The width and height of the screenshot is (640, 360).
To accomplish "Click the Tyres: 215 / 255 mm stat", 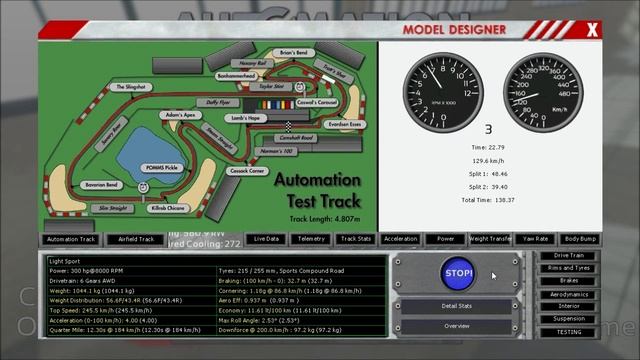I will [281, 271].
